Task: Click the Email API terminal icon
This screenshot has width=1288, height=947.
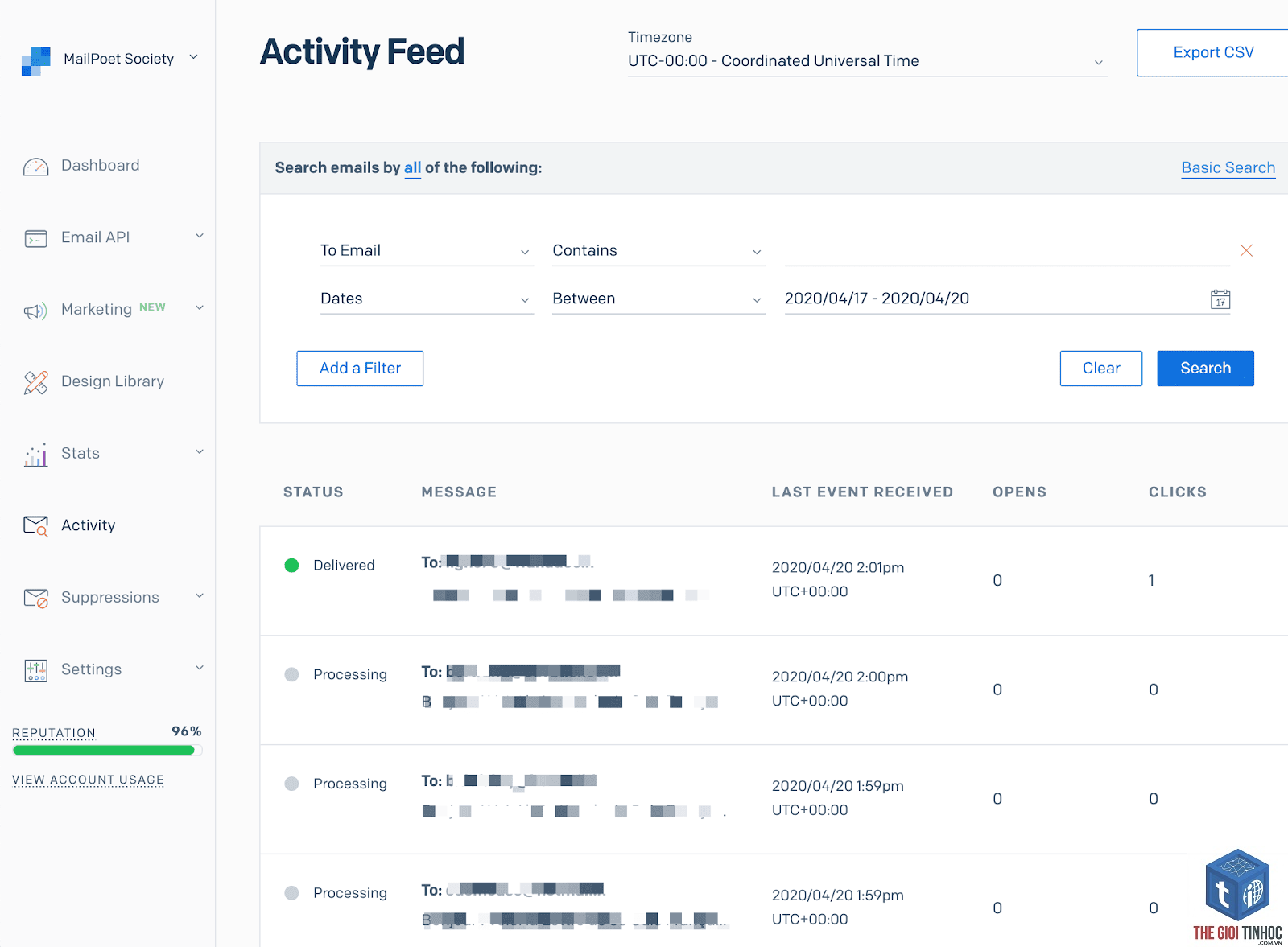Action: (x=35, y=238)
